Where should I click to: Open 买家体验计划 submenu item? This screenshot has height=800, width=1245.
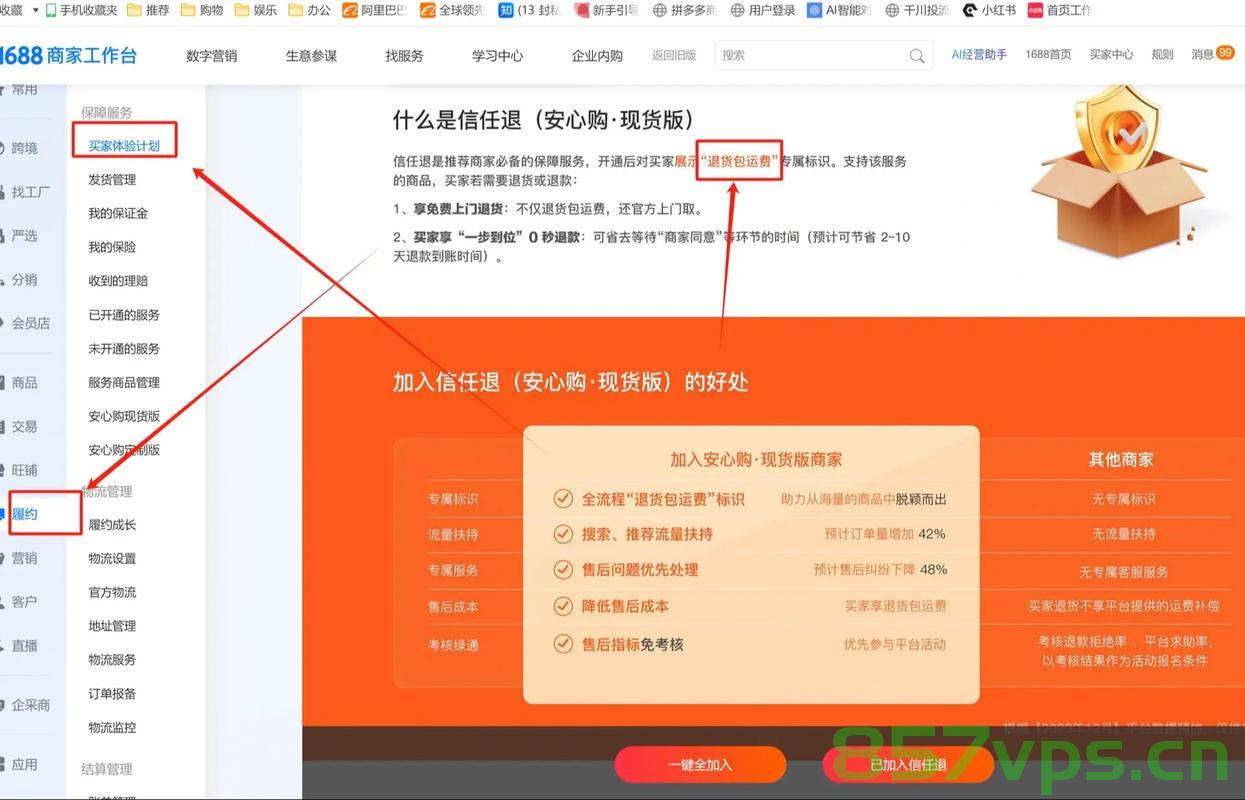tap(124, 146)
